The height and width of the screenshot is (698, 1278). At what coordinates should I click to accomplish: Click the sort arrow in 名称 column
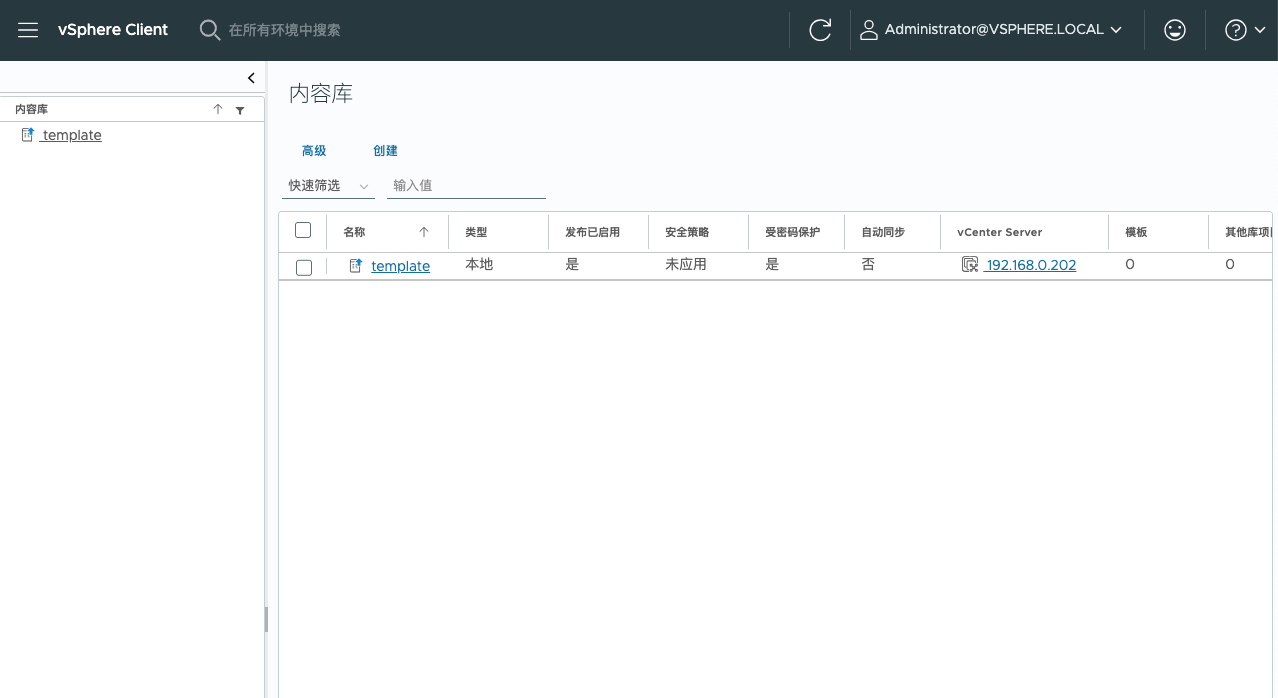(424, 232)
